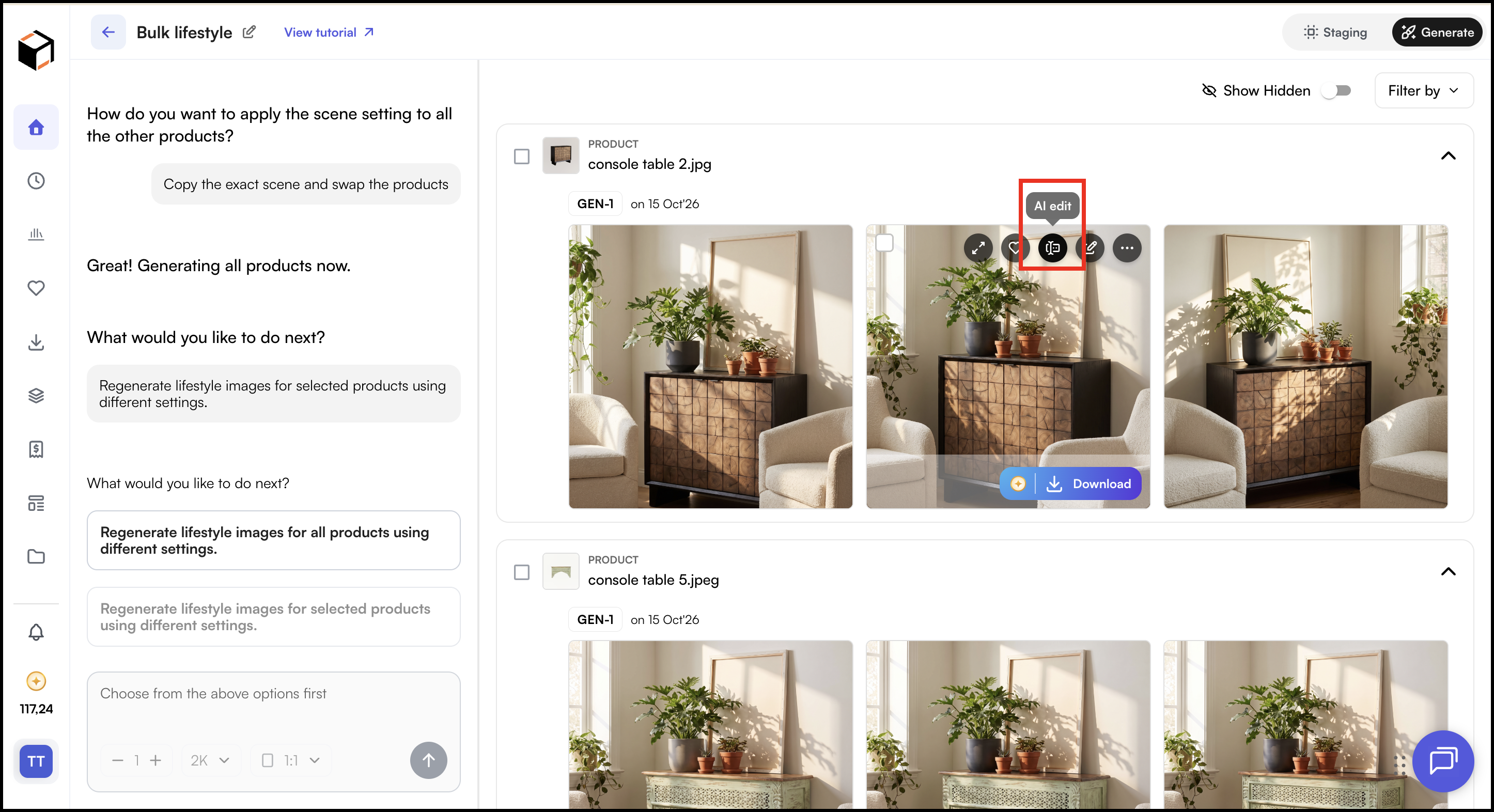Check the console table 2.jpg product checkbox
The image size is (1494, 812).
click(521, 156)
